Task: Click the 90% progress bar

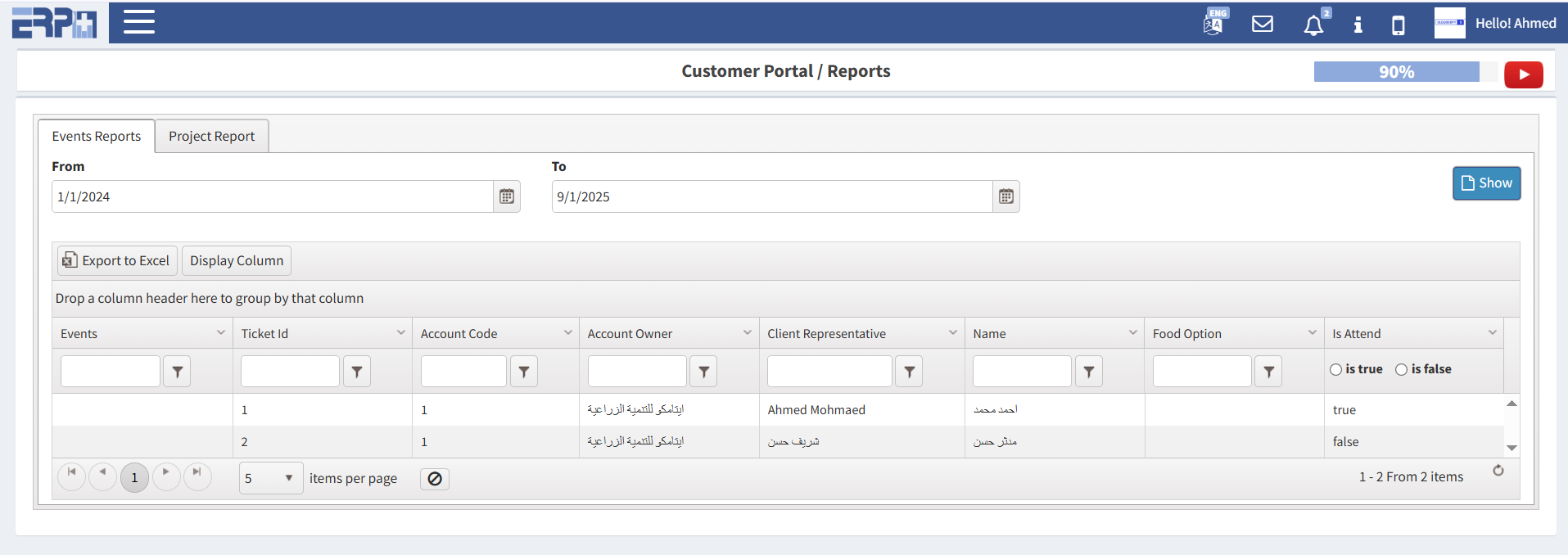Action: tap(1396, 72)
